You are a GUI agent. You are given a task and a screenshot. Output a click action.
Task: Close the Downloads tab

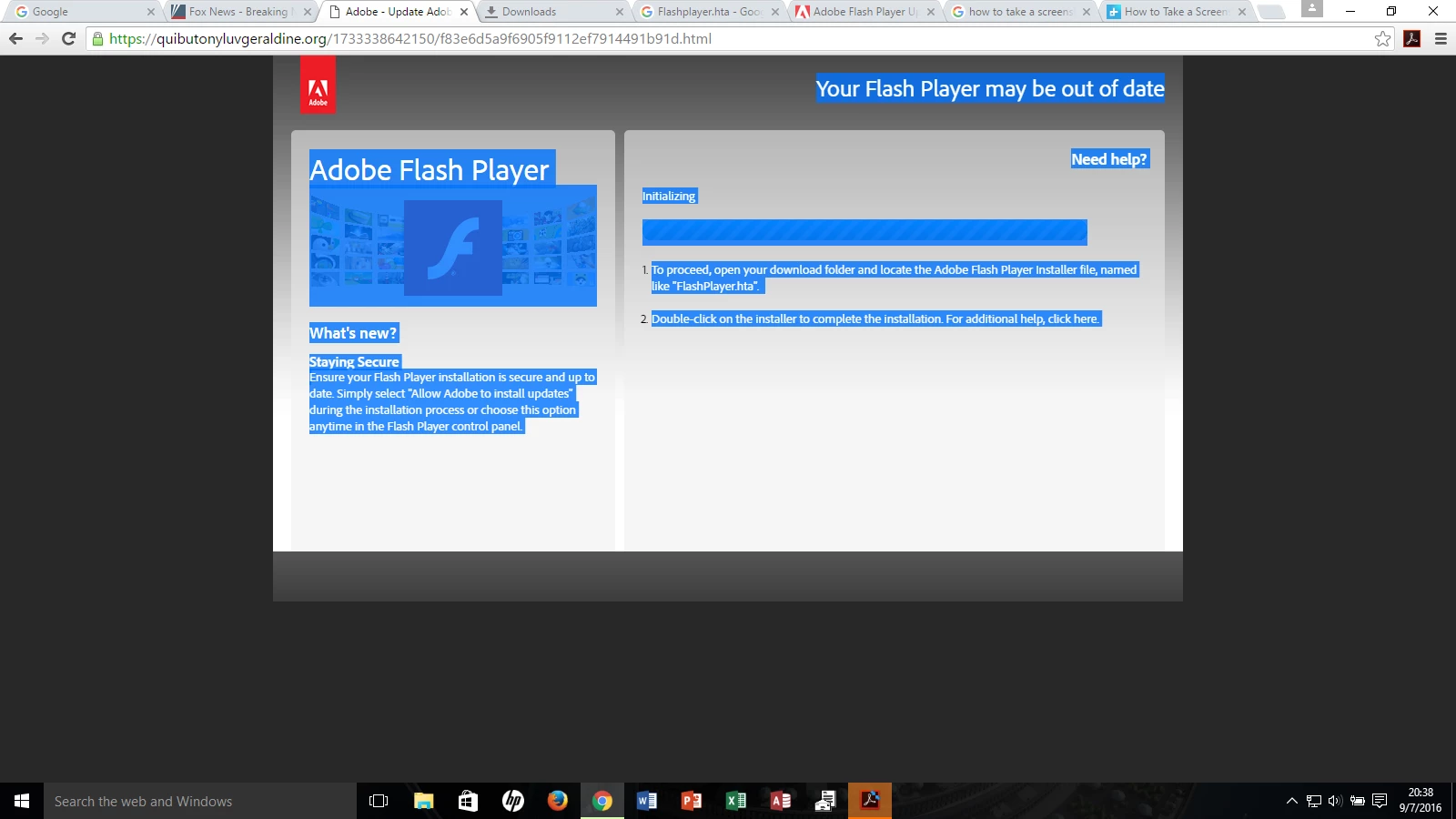pos(620,12)
